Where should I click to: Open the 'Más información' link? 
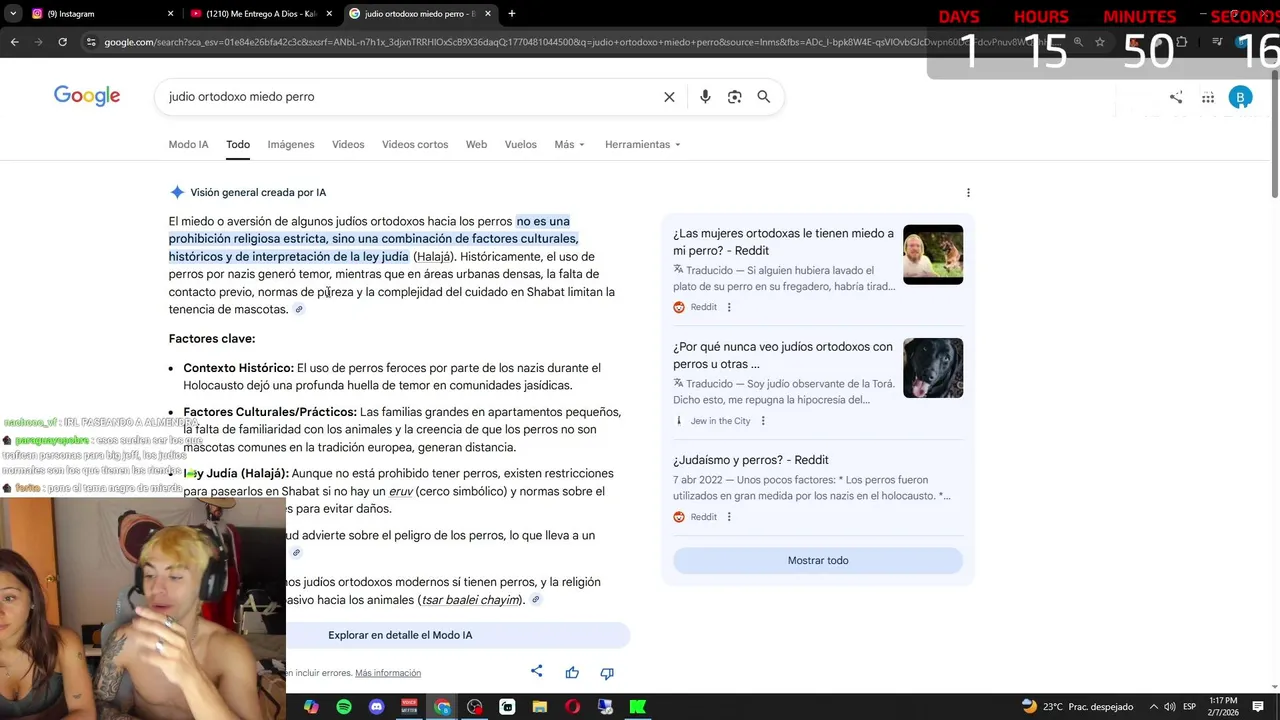coord(388,673)
